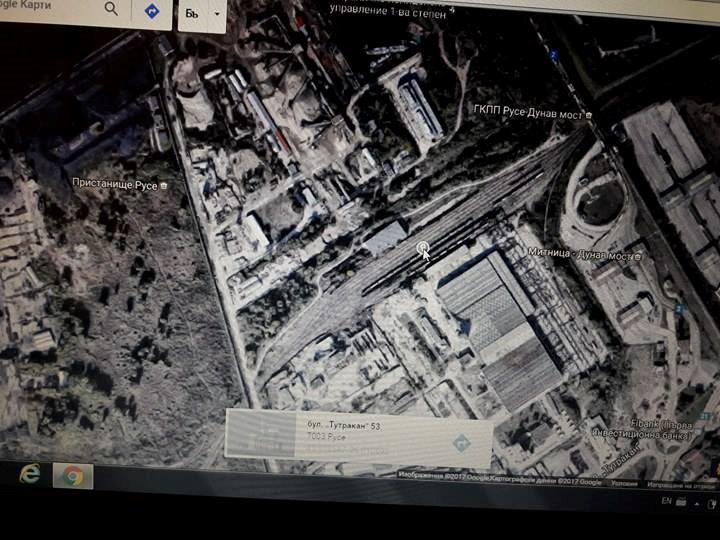This screenshot has width=720, height=540.
Task: Switch to Chrome in the taskbar
Action: tap(73, 476)
